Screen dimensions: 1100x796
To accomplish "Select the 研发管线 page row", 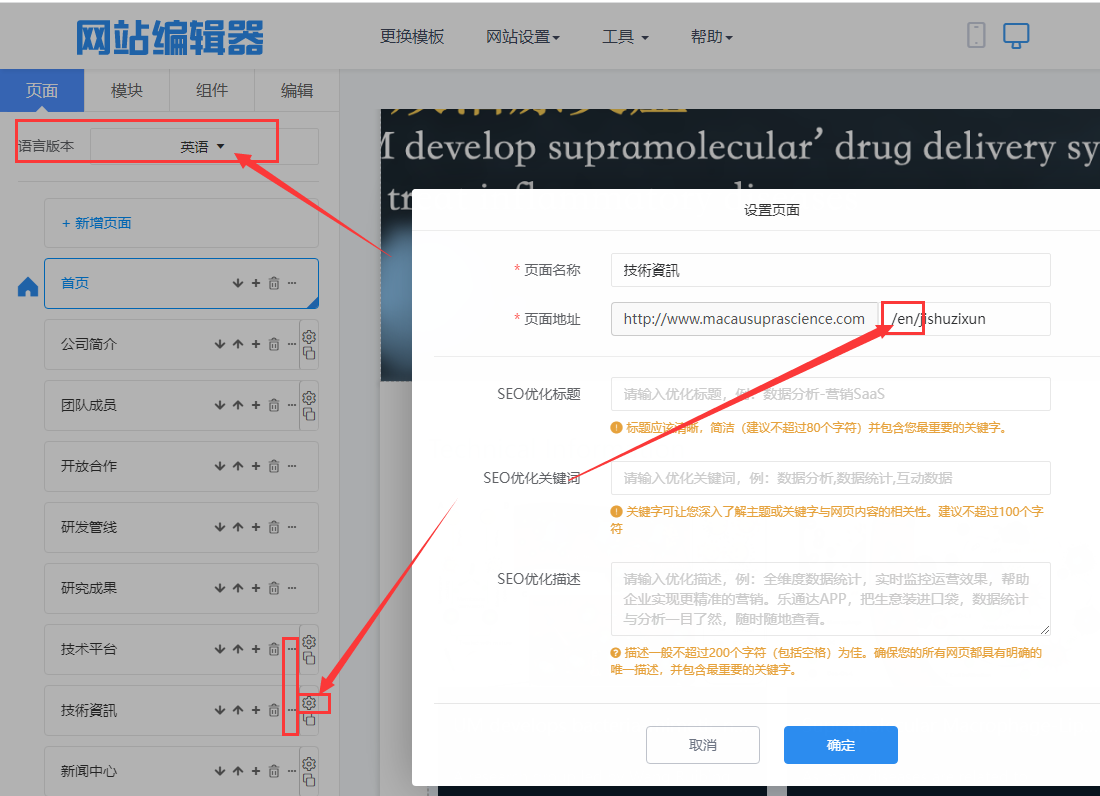I will point(181,527).
